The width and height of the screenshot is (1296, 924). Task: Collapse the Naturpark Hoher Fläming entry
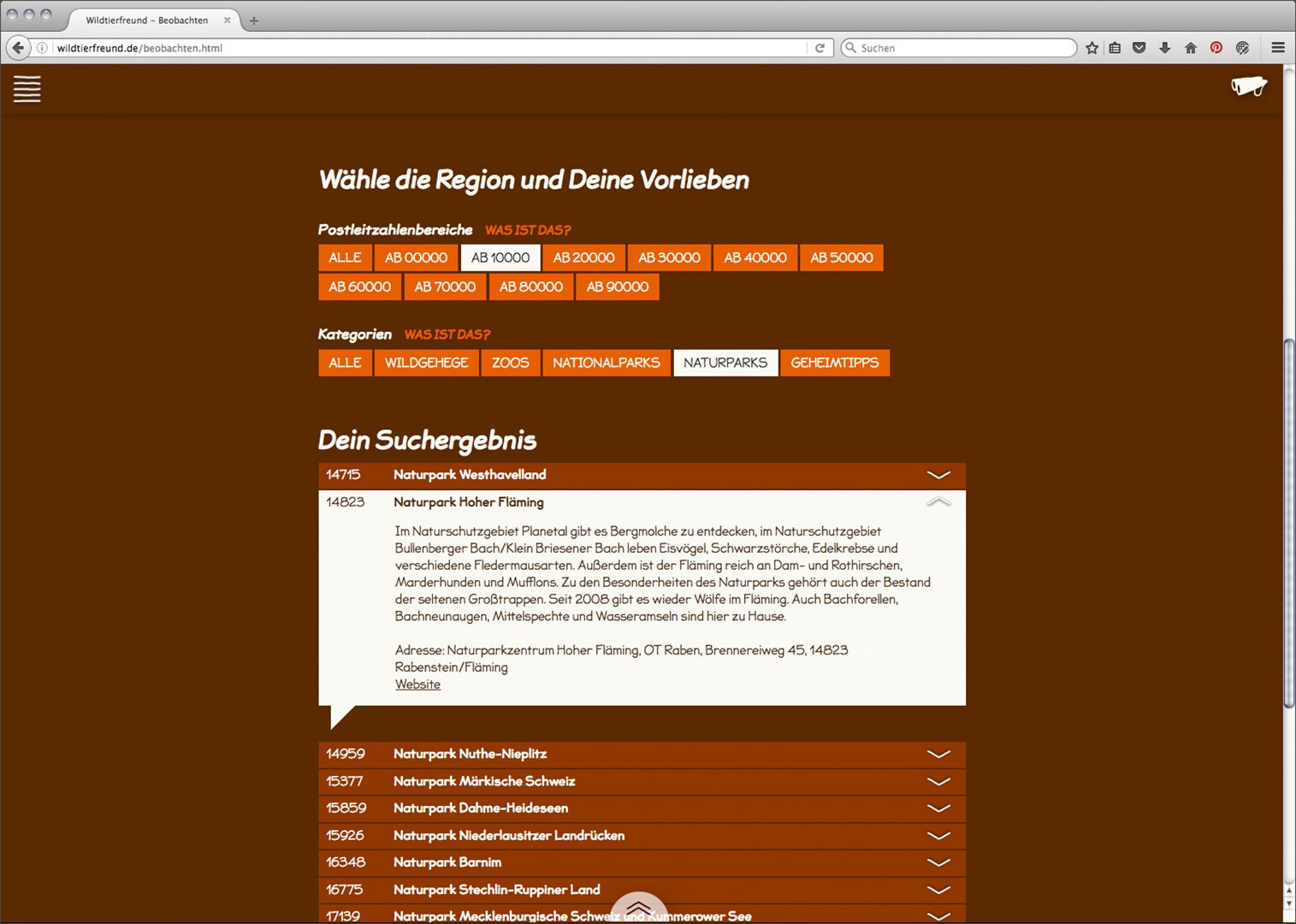click(938, 502)
